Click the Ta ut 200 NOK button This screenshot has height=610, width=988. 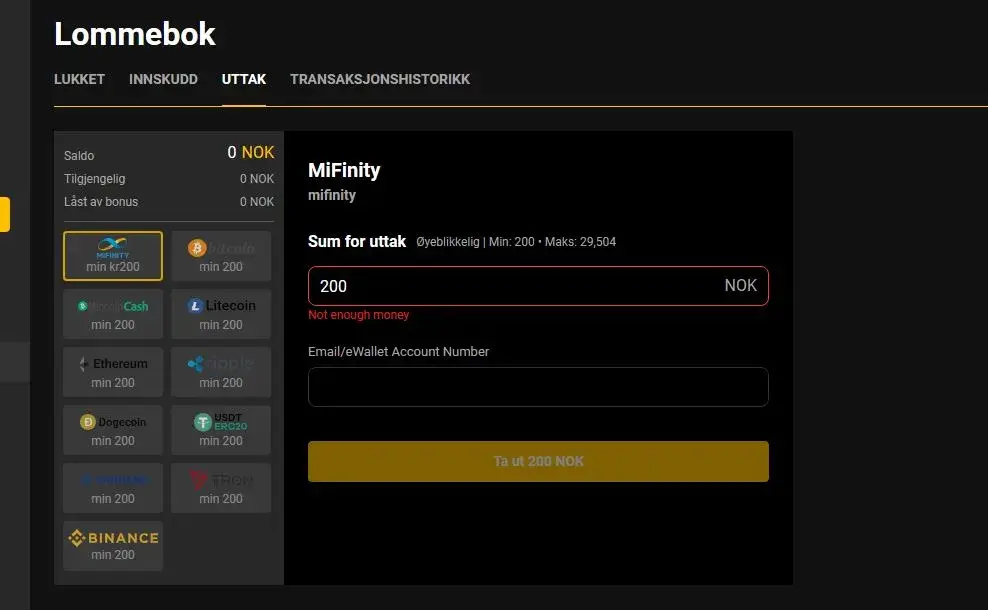(538, 461)
